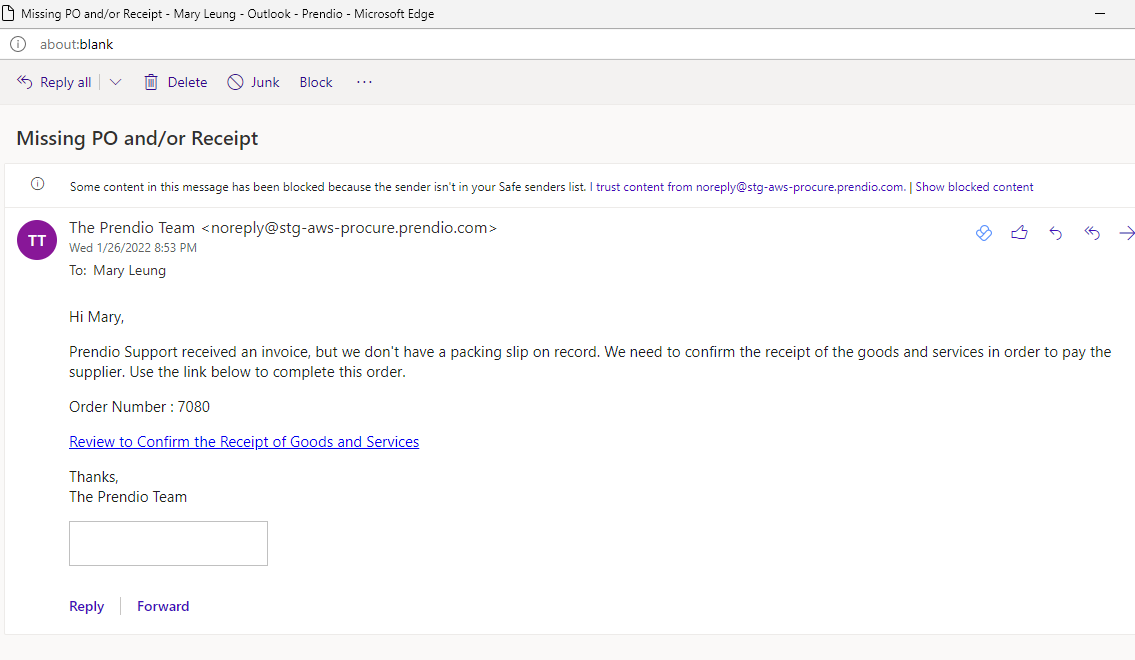
Task: Click the Reply arrow icon in message header
Action: pos(1055,232)
